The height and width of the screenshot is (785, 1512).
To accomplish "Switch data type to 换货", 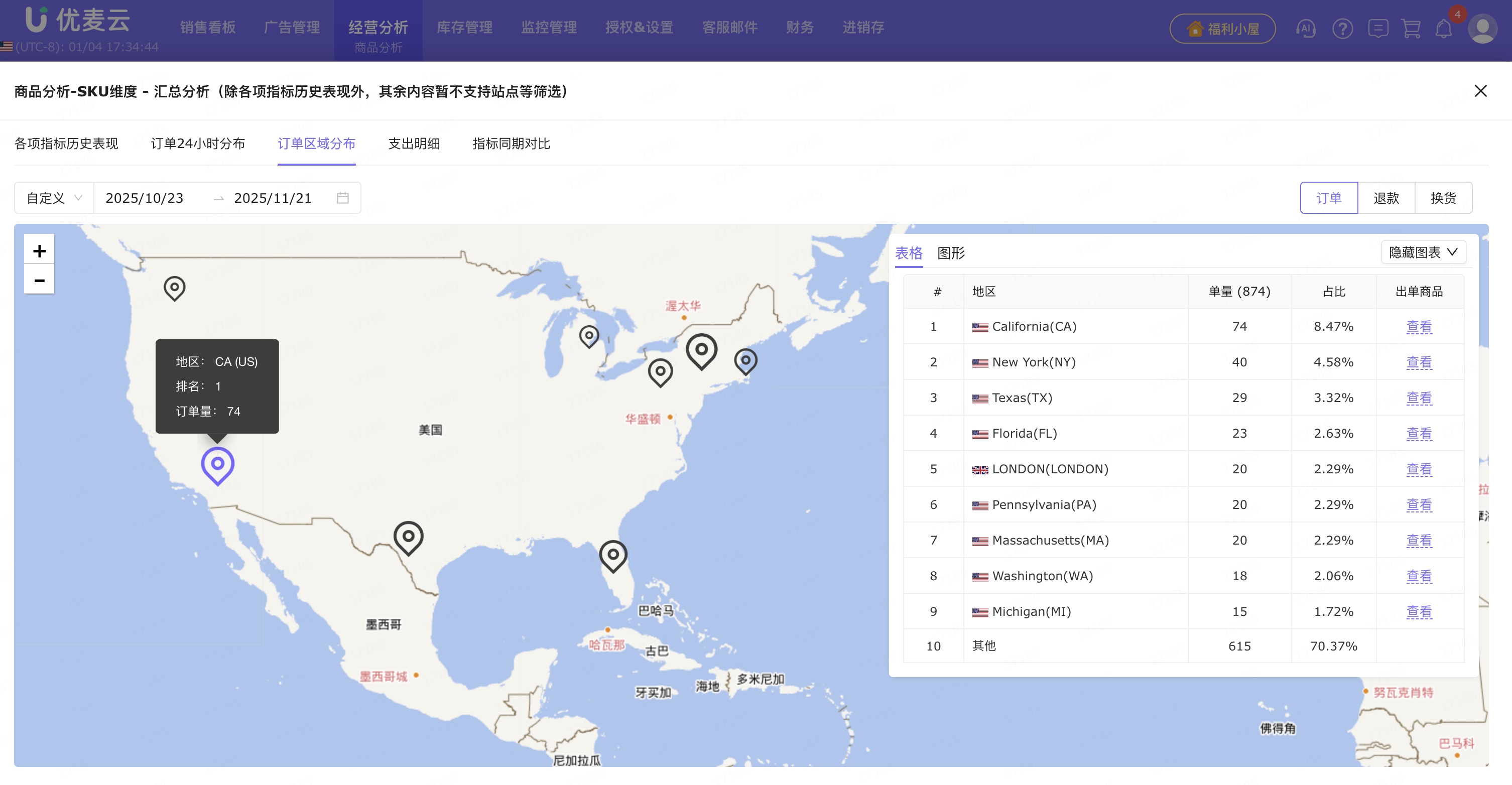I will click(x=1443, y=198).
